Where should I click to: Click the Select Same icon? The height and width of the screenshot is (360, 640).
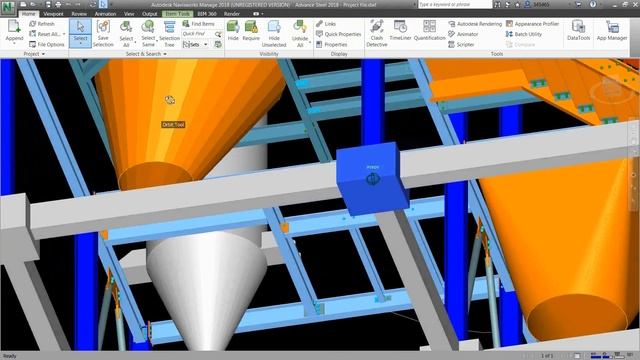148,27
